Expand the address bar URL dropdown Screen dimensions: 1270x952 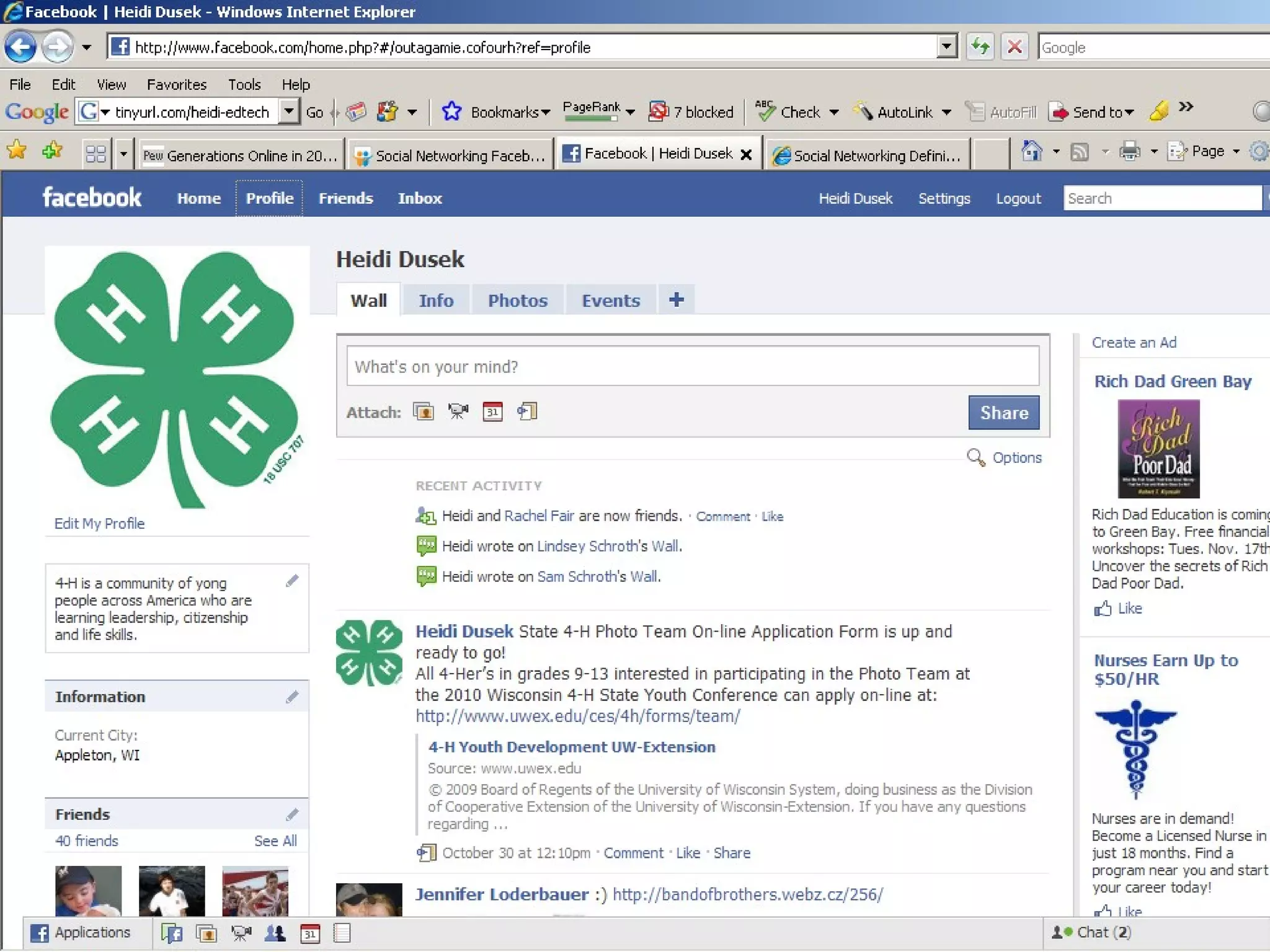[x=946, y=46]
